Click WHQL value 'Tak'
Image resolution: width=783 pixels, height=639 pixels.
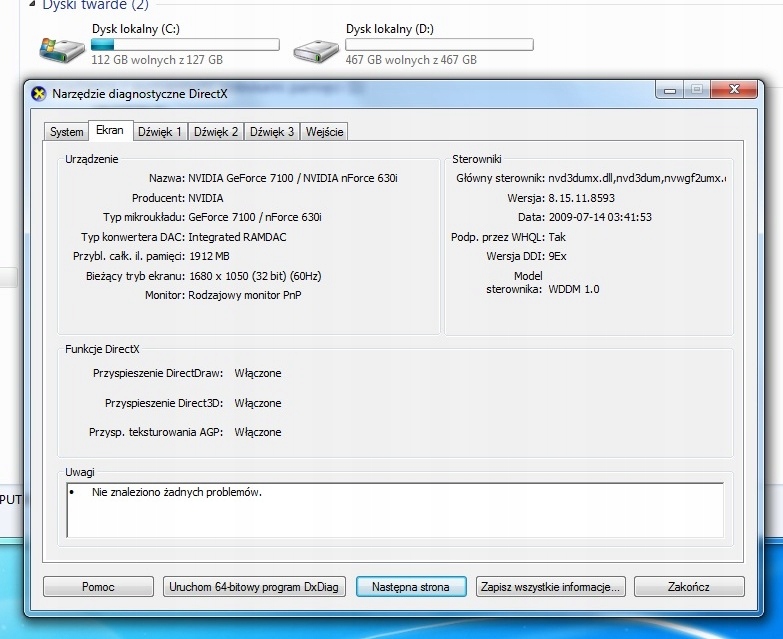click(557, 237)
